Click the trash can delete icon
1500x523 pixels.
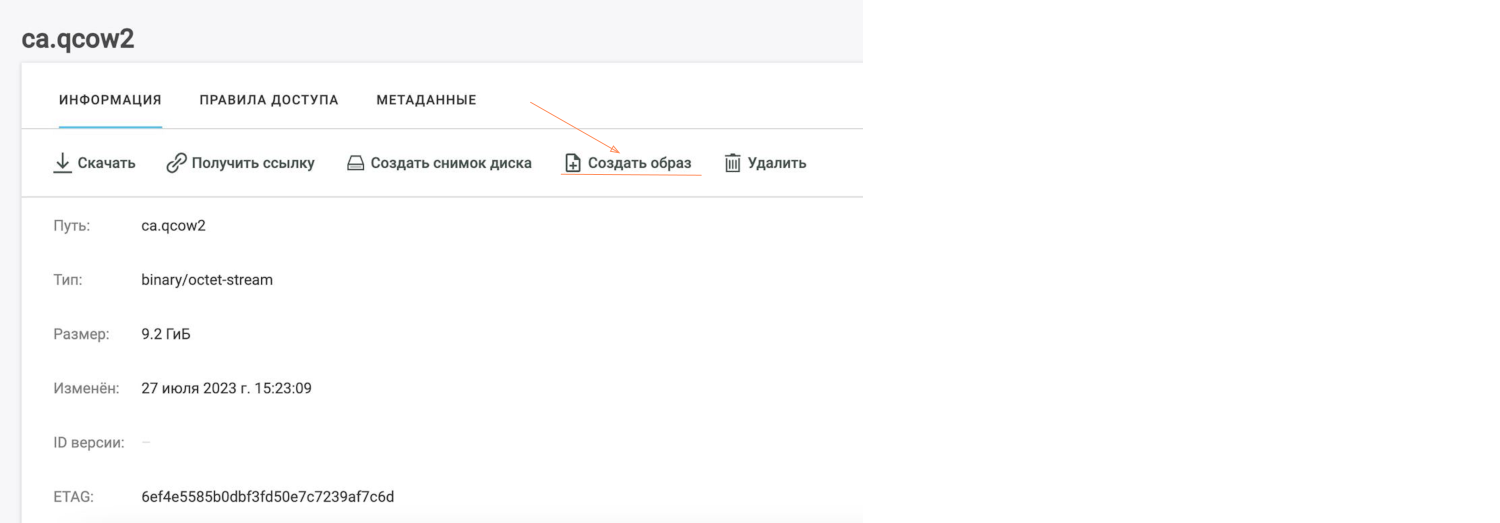pyautogui.click(x=732, y=163)
